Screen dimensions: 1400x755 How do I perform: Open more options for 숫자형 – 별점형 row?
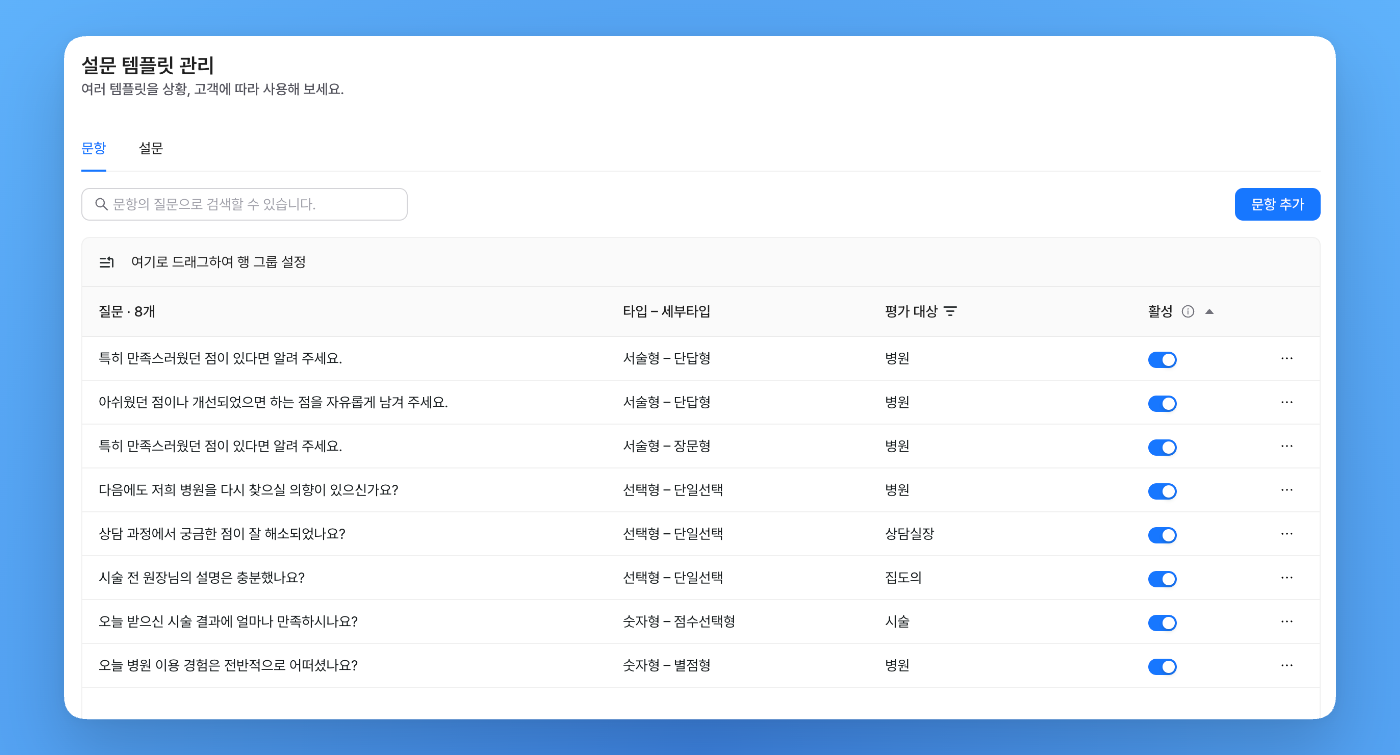coord(1287,666)
